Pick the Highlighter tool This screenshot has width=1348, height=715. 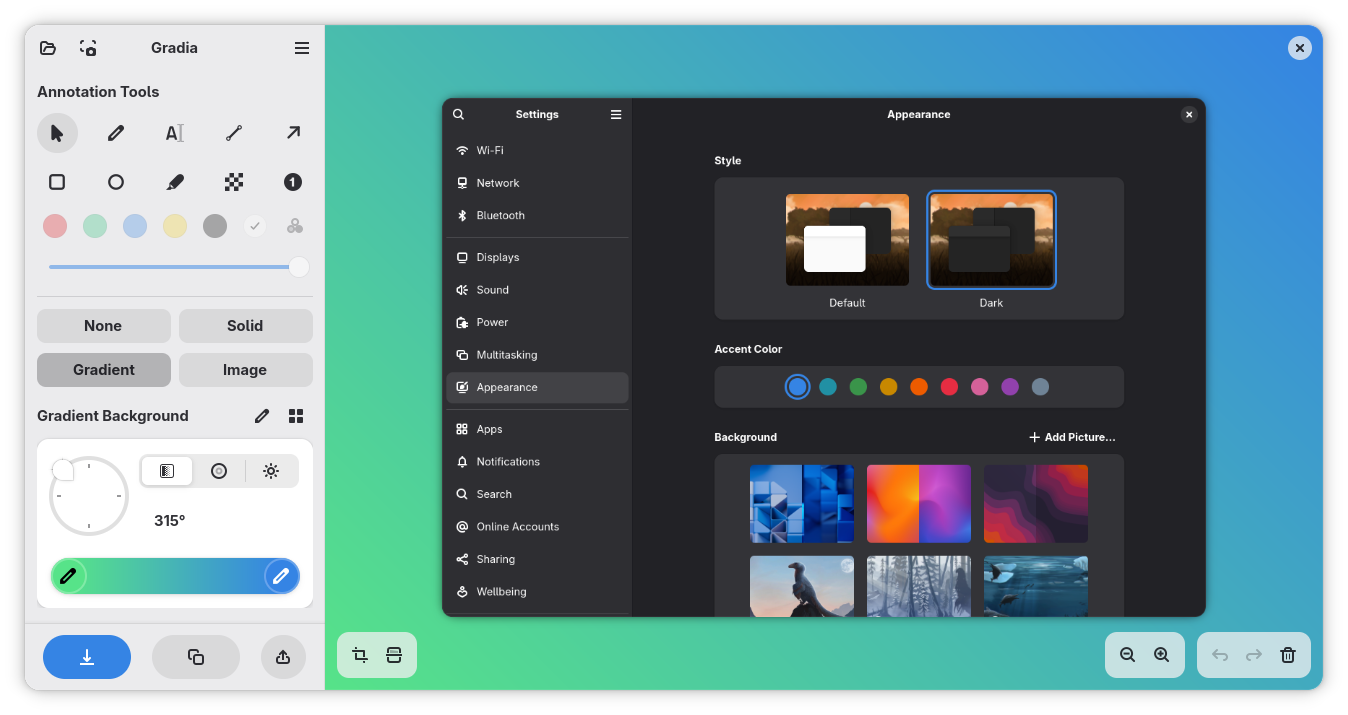pyautogui.click(x=174, y=182)
